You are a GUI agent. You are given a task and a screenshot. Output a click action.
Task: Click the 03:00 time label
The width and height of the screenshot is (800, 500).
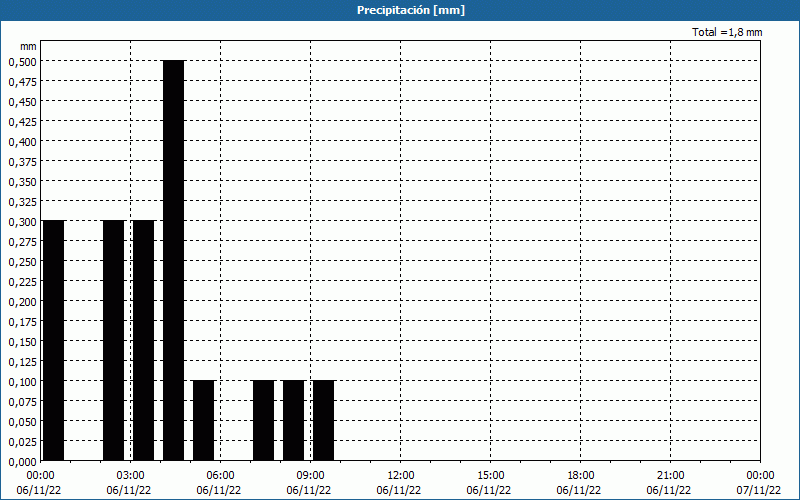click(131, 476)
